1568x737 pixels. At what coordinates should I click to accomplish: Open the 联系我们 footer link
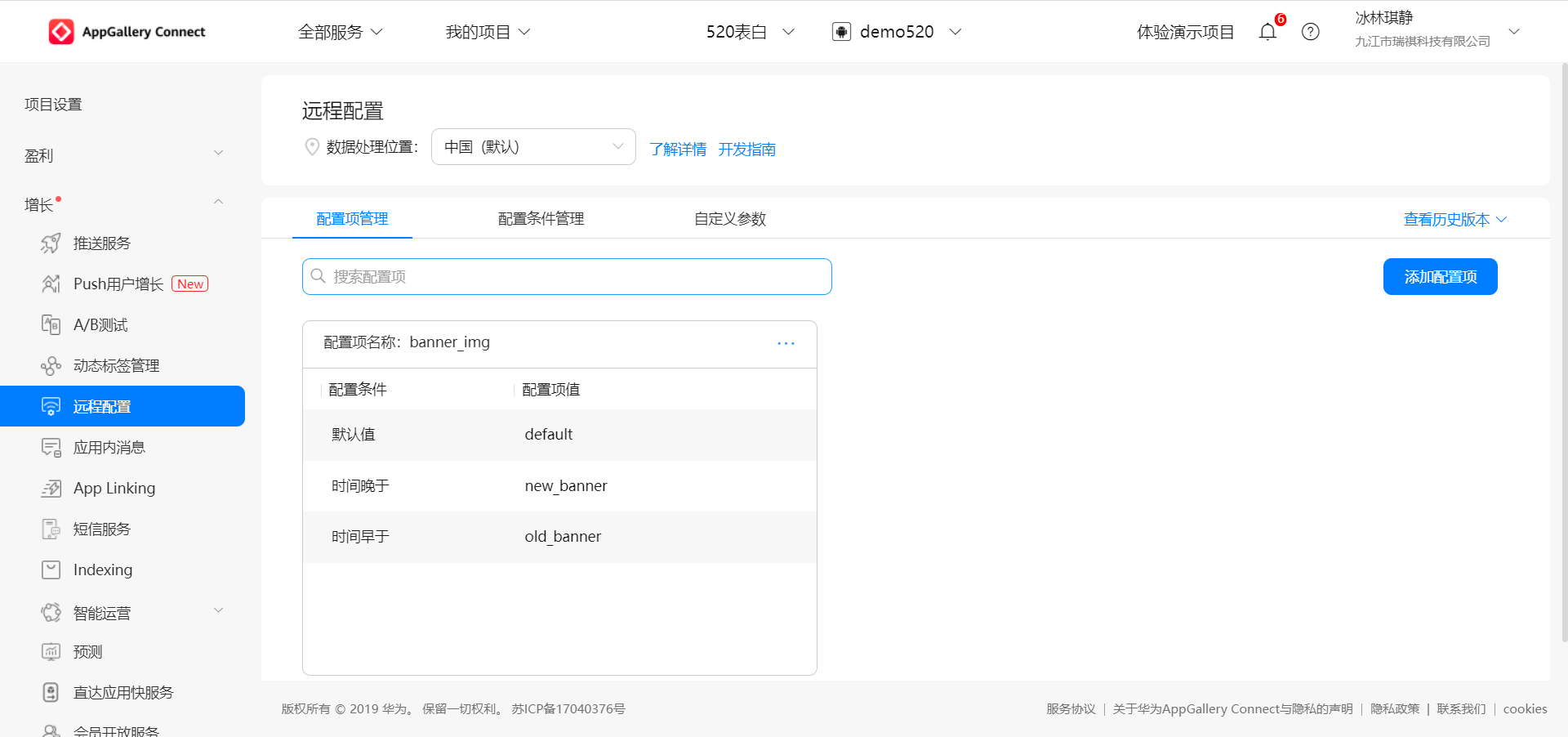coord(1461,708)
